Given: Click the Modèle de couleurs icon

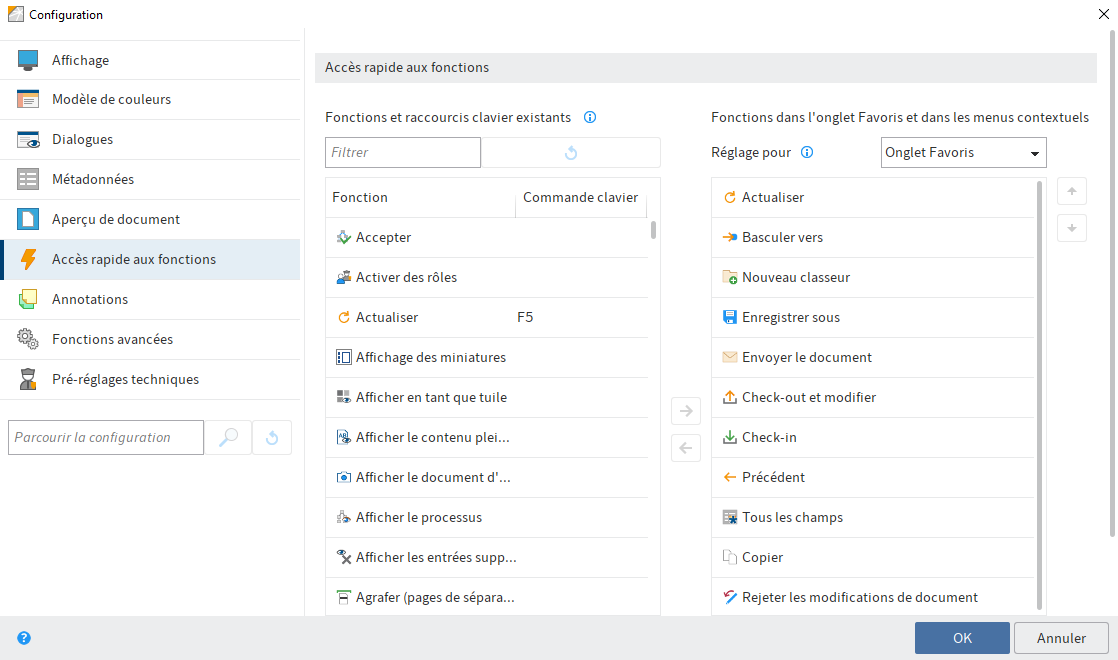Looking at the screenshot, I should point(26,99).
